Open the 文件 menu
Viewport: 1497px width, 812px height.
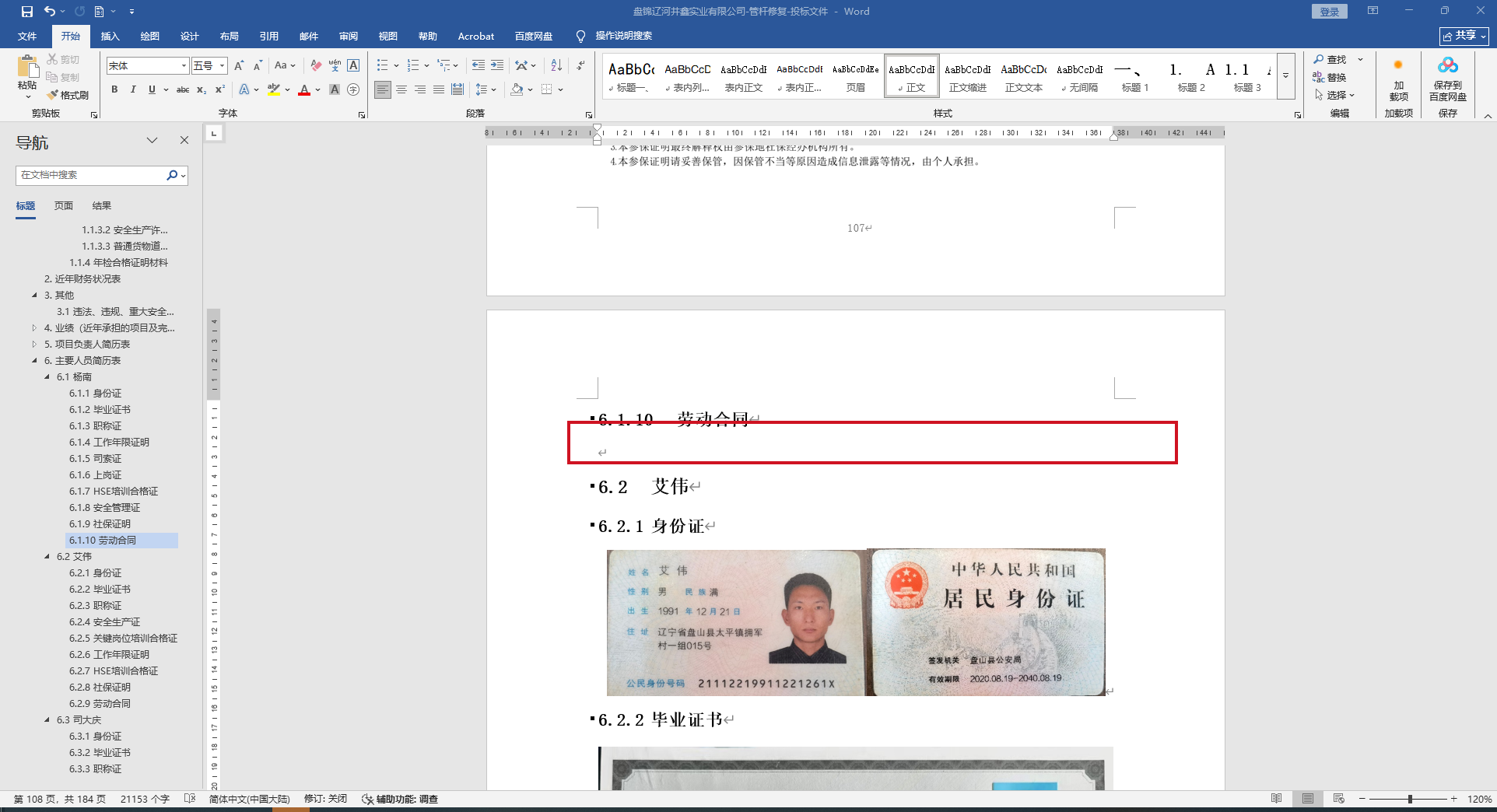click(27, 37)
